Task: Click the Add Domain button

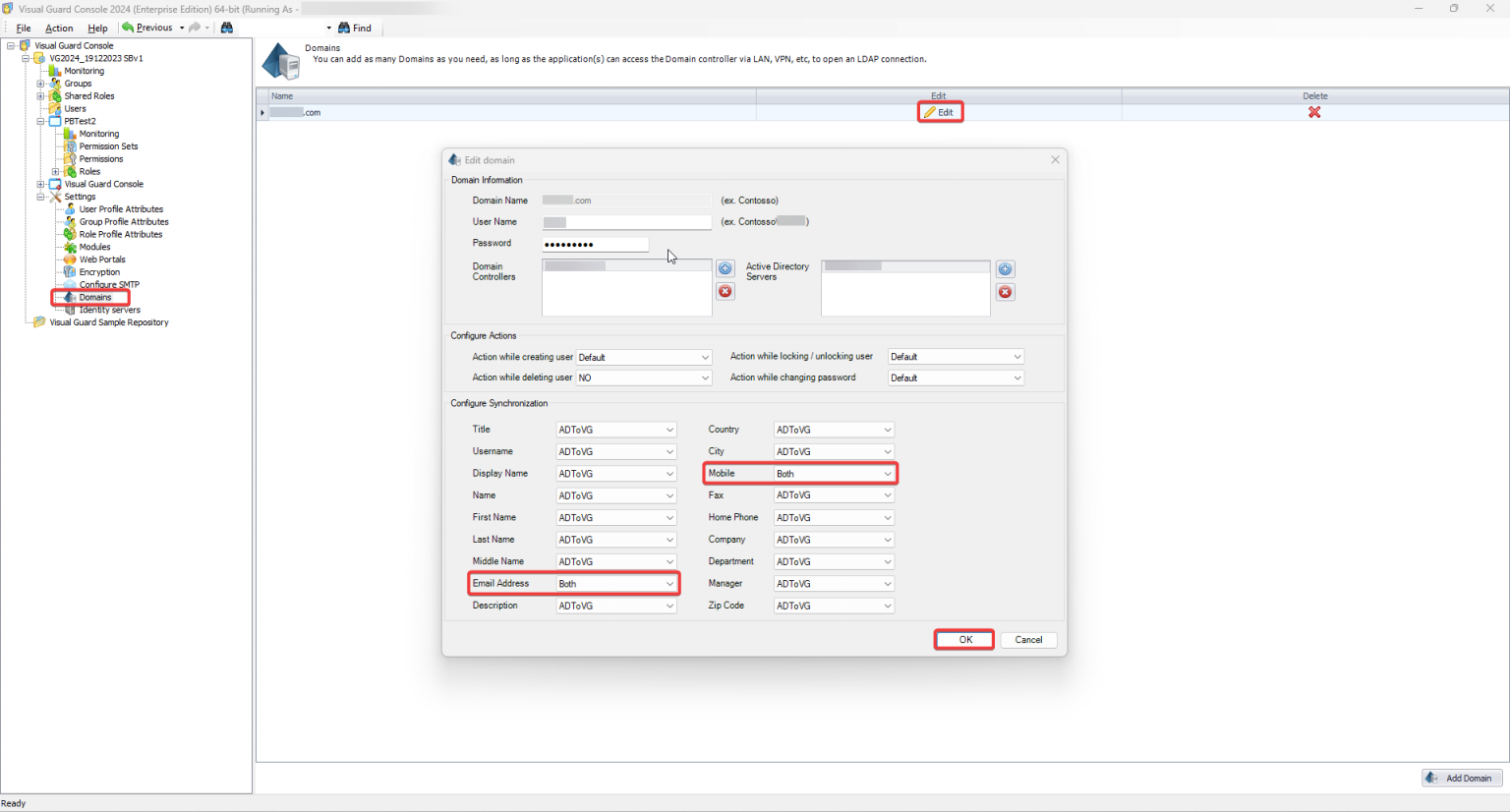Action: pos(1462,777)
